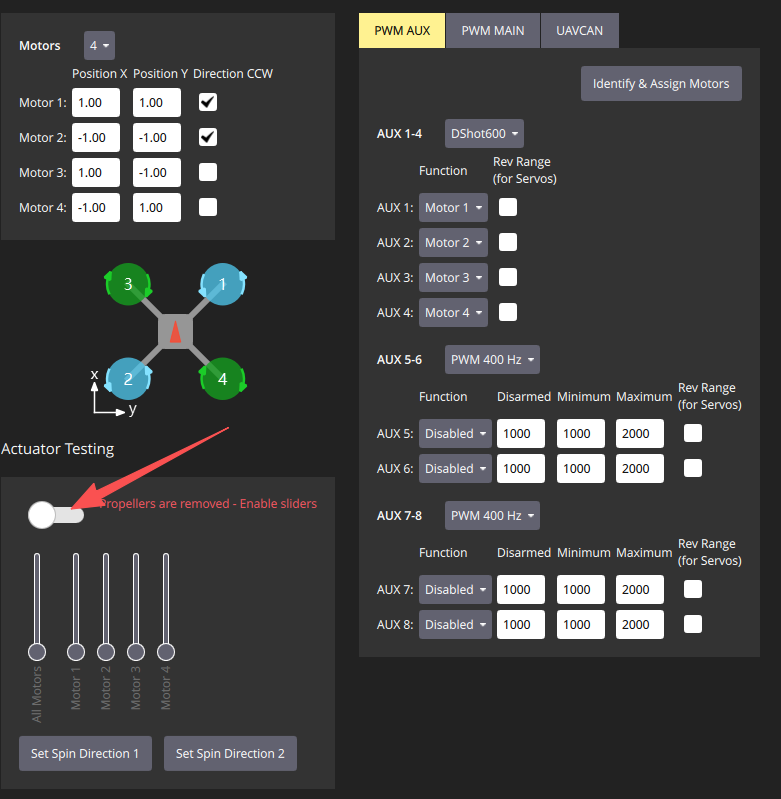Select motor 3 circle in airframe diagram

(x=128, y=284)
